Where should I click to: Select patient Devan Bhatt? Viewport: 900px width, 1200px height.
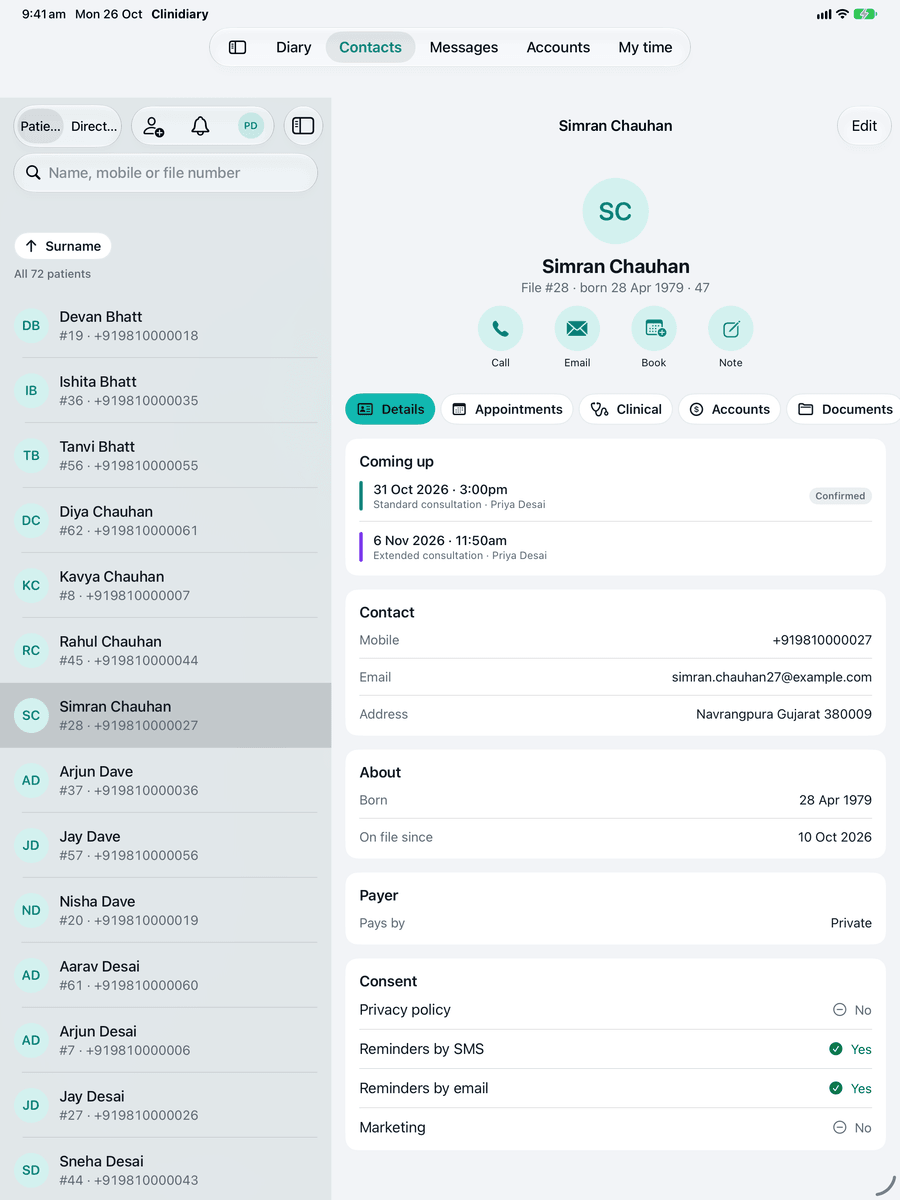(166, 326)
